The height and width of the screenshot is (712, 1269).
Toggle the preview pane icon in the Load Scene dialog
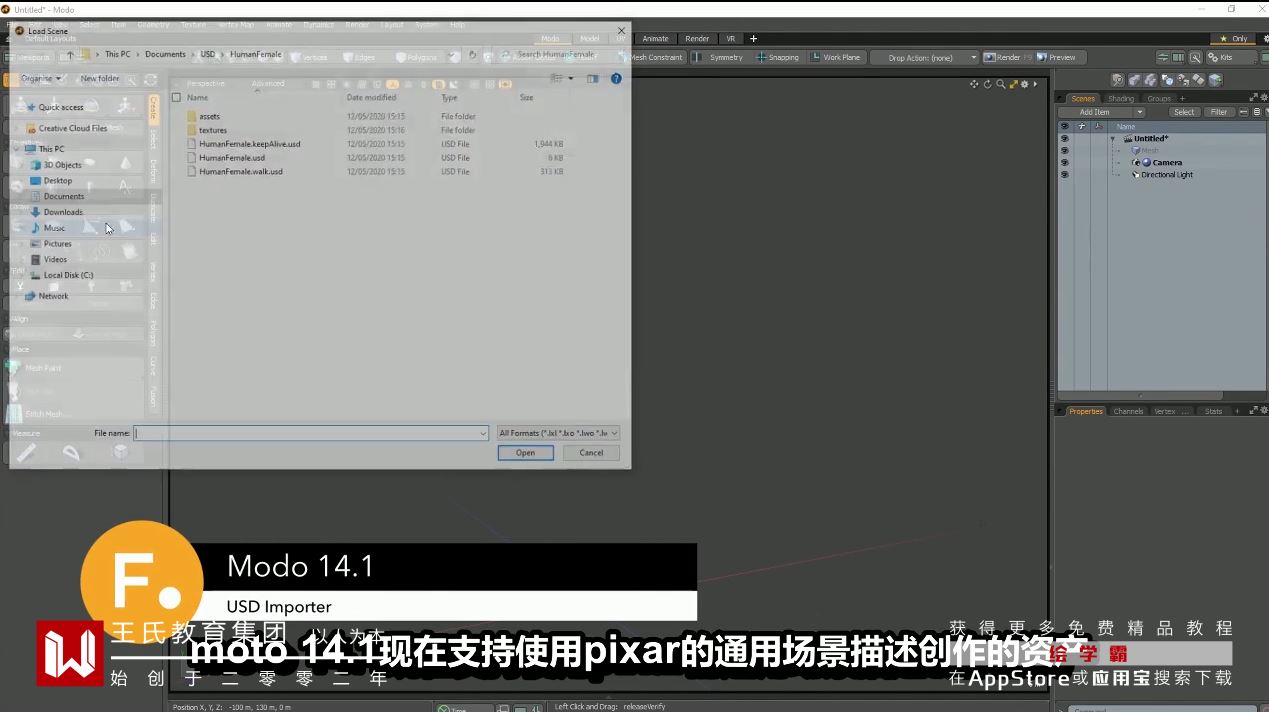[x=593, y=78]
